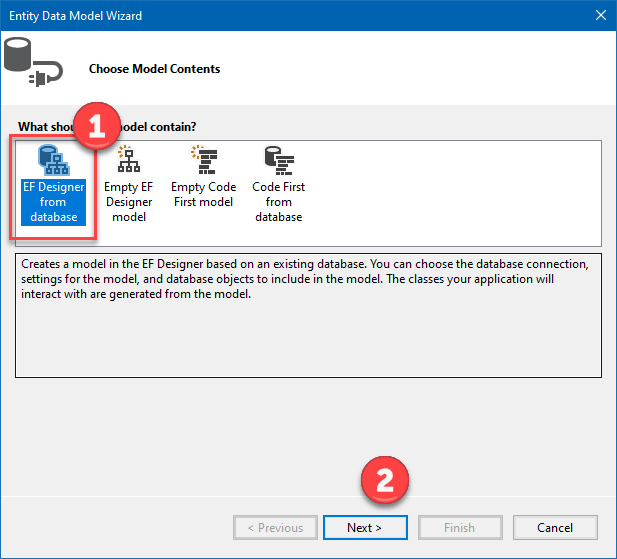Click the "Code First from database" label
The width and height of the screenshot is (617, 559).
point(279,202)
